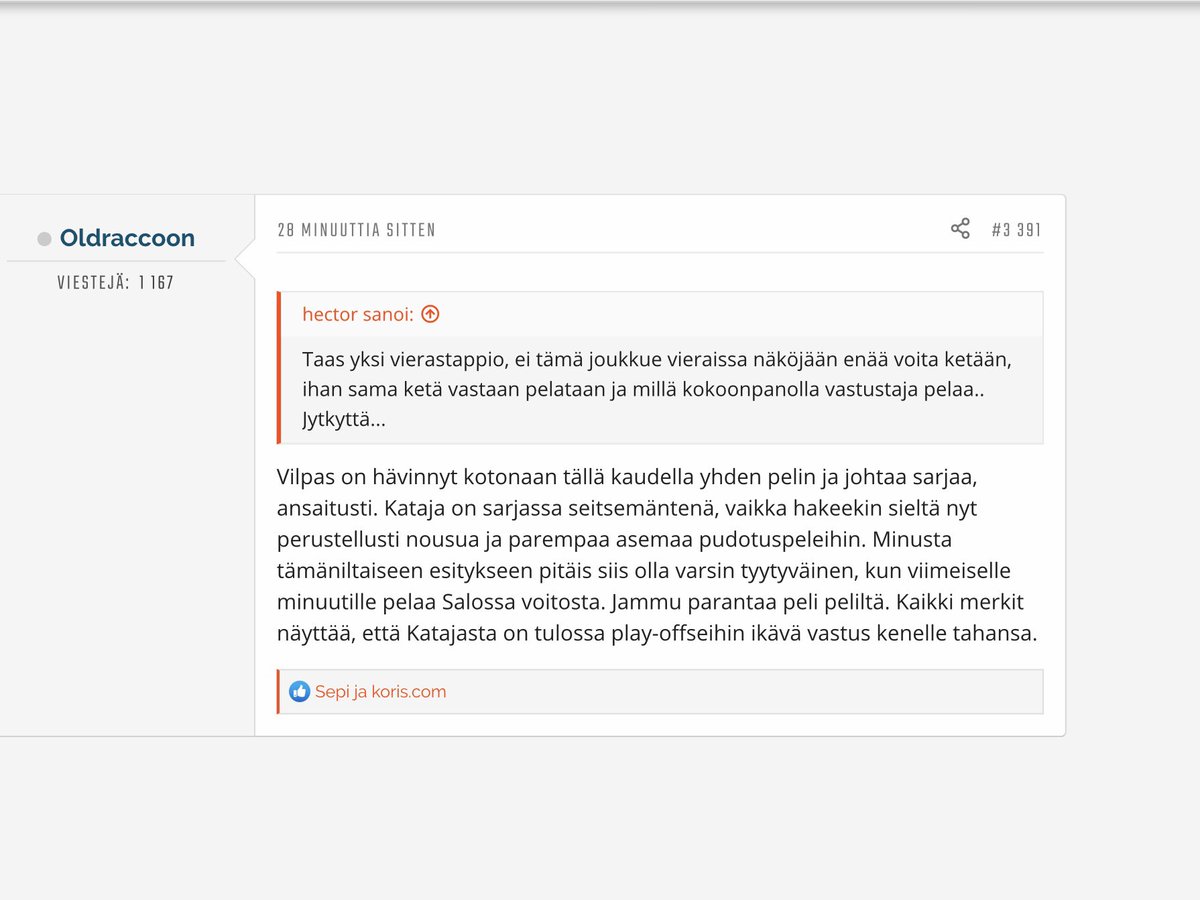Open post number #3 391 permalink
This screenshot has width=1200, height=900.
coord(1016,230)
